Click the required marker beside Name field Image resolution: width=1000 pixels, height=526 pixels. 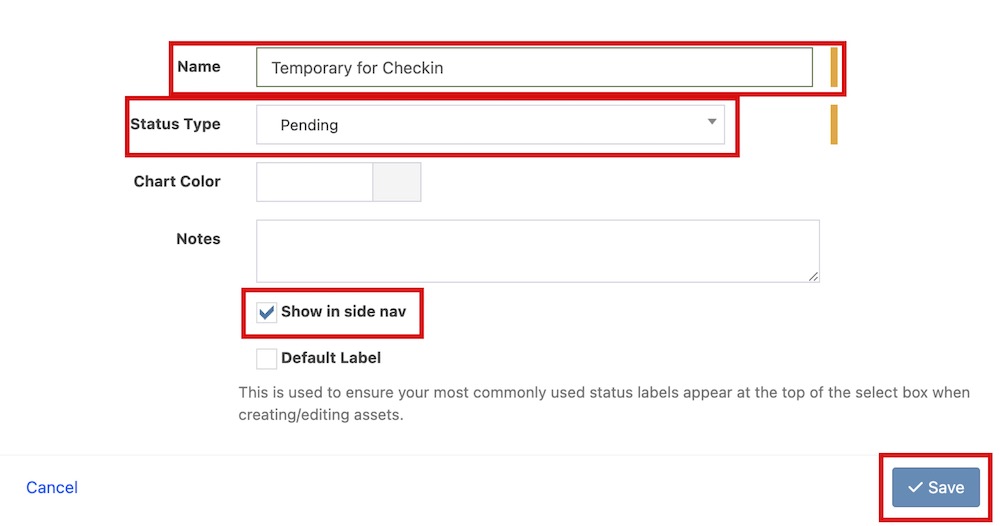(x=834, y=67)
